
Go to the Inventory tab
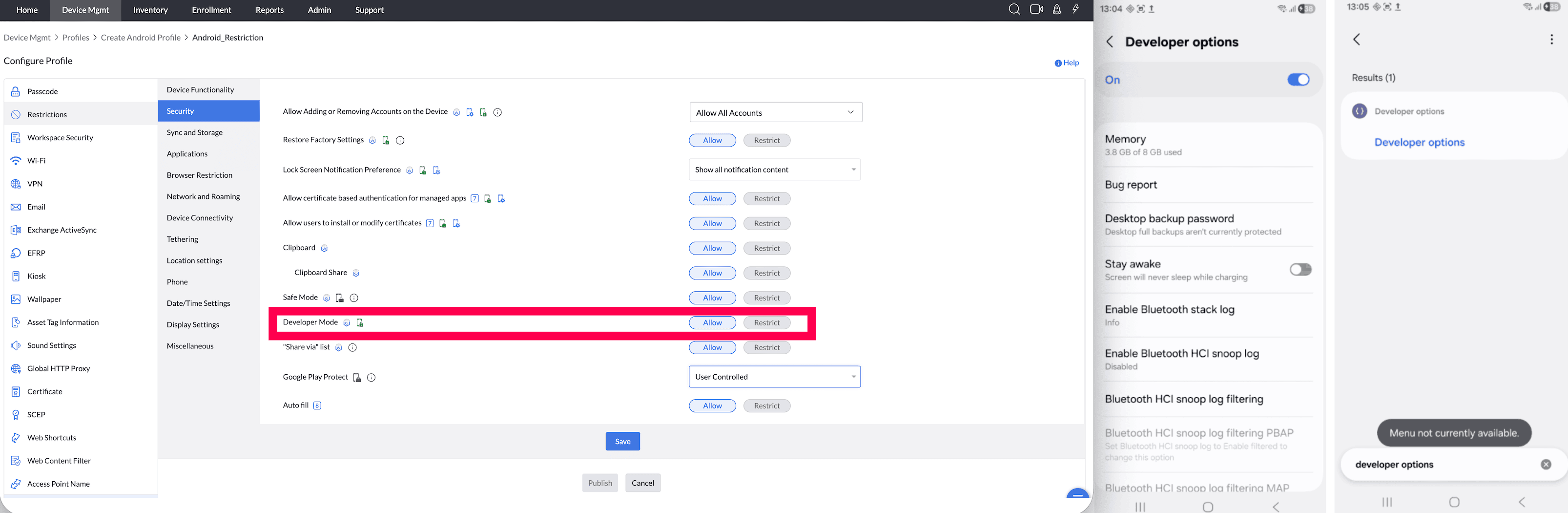(150, 10)
